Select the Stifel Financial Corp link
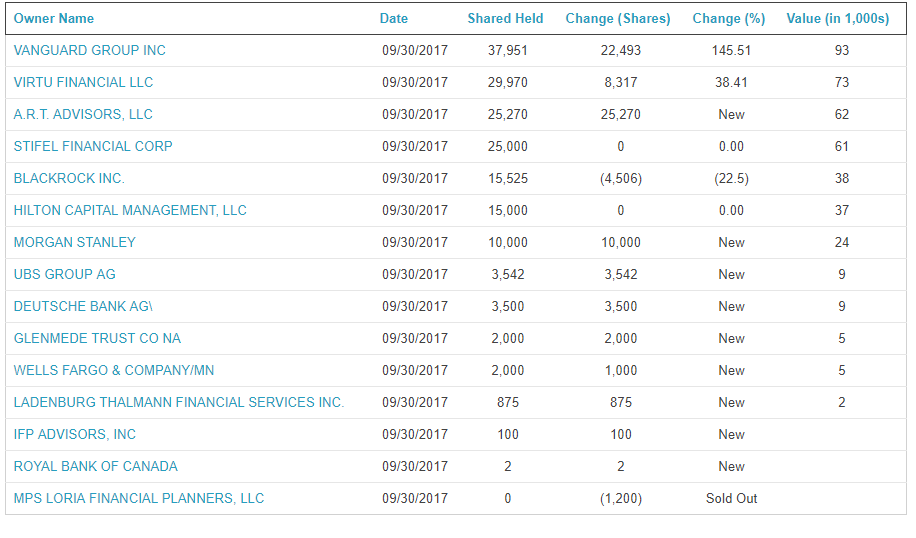Viewport: 916px width, 538px height. [x=93, y=146]
